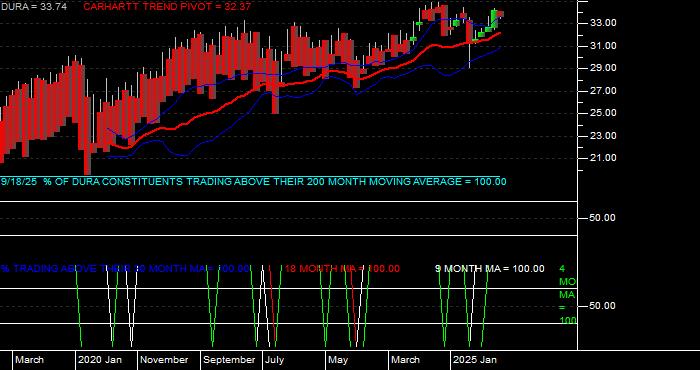Click the 200 month moving average text line
The width and height of the screenshot is (700, 370).
(254, 182)
